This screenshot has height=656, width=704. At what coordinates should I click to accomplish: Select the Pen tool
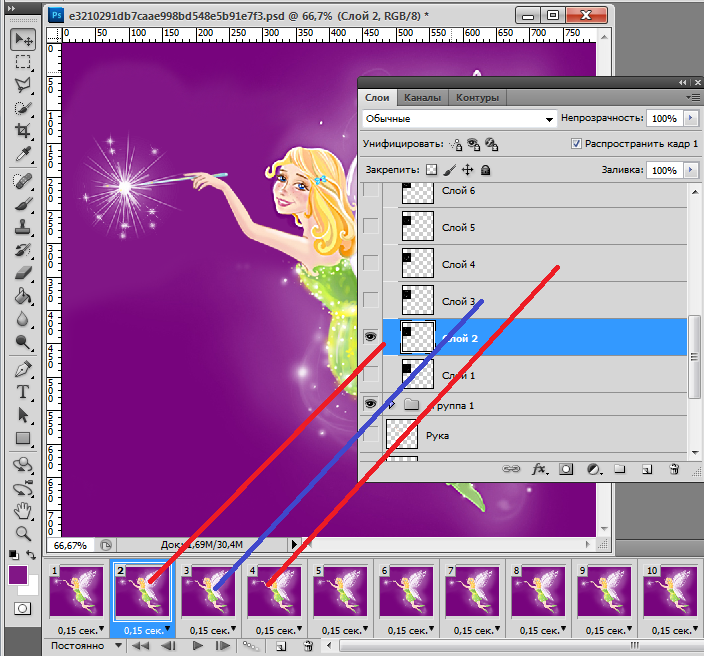point(23,370)
